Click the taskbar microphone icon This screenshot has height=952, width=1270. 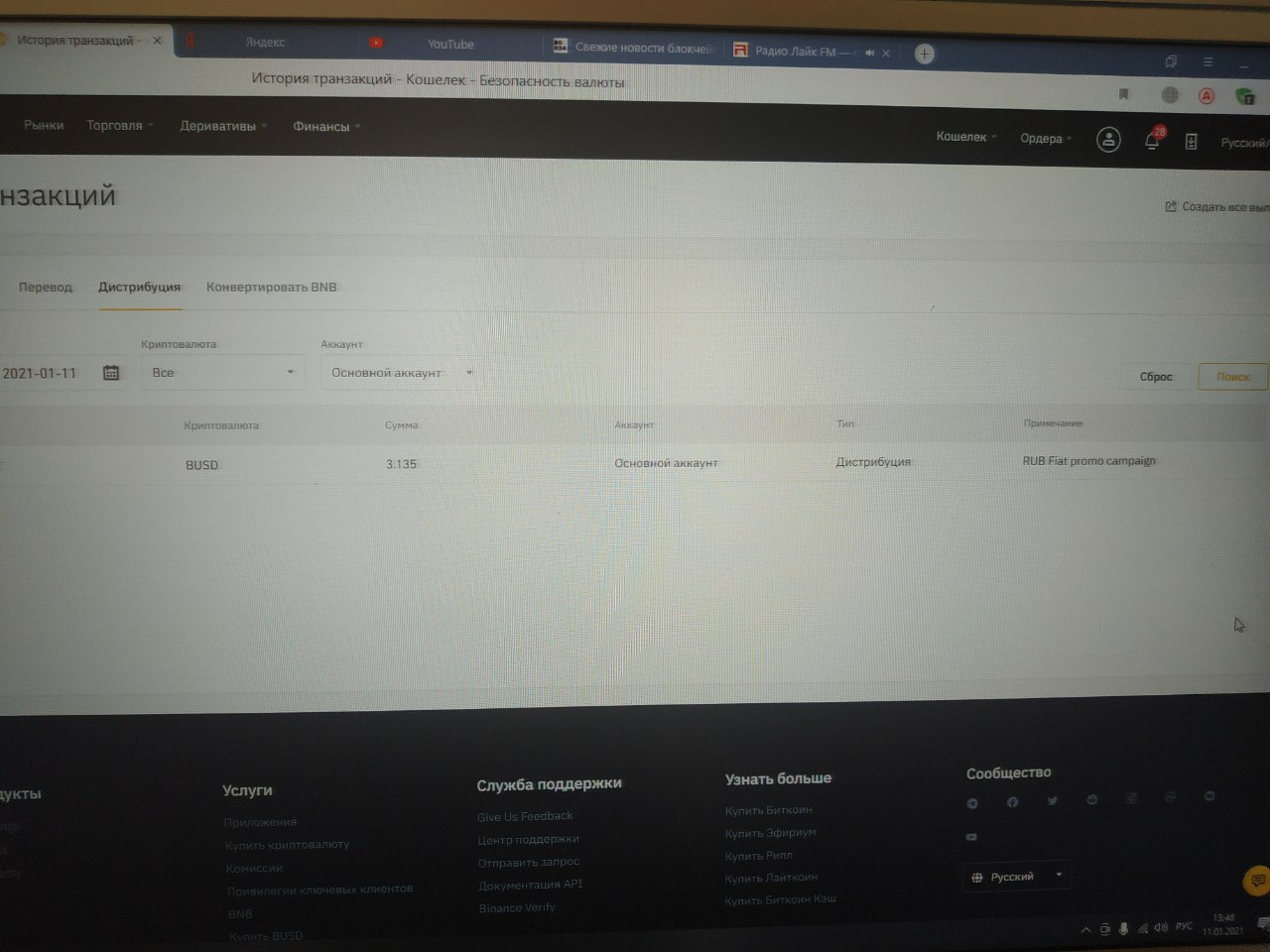(x=1124, y=929)
